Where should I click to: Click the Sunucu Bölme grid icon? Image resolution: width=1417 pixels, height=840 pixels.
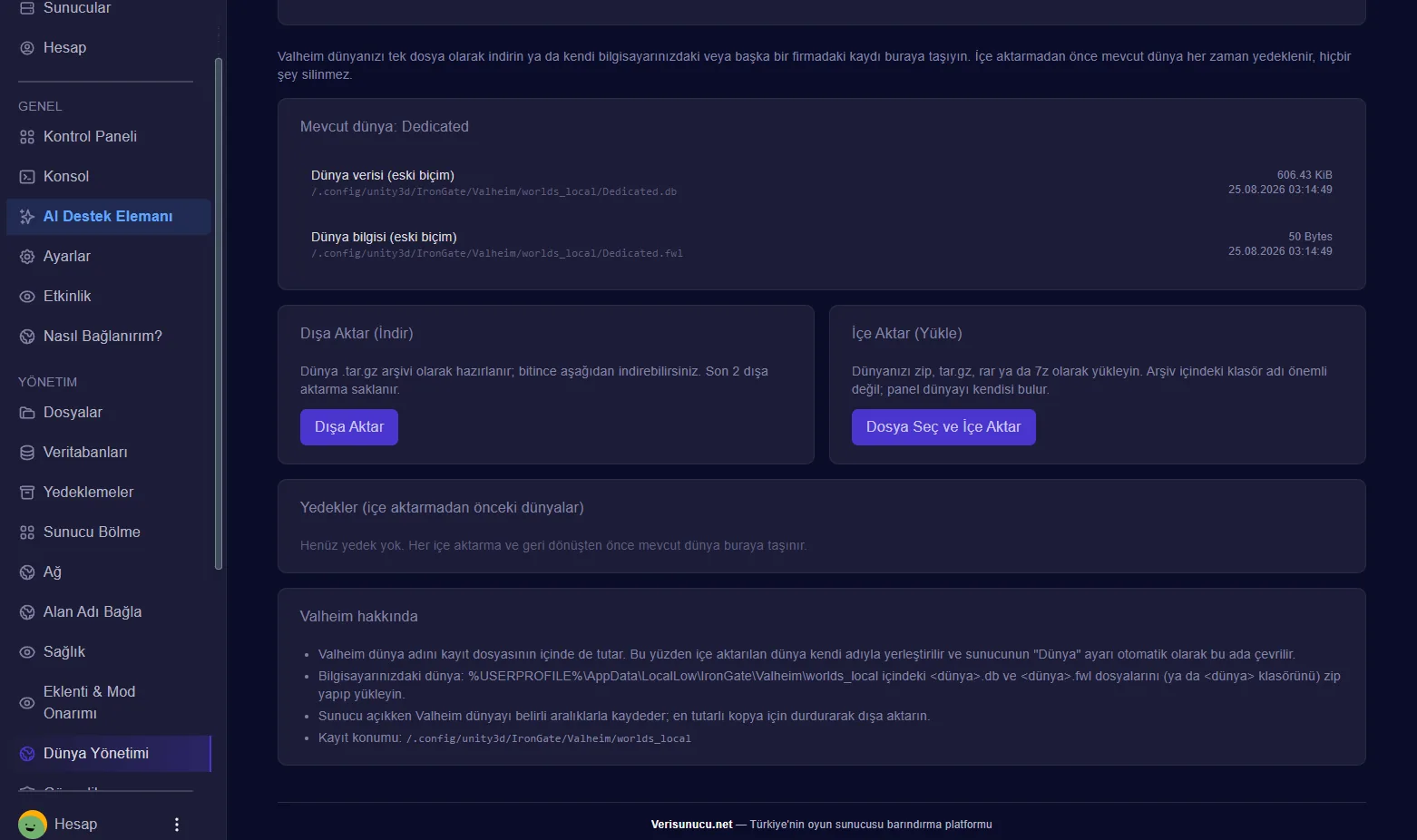point(27,532)
